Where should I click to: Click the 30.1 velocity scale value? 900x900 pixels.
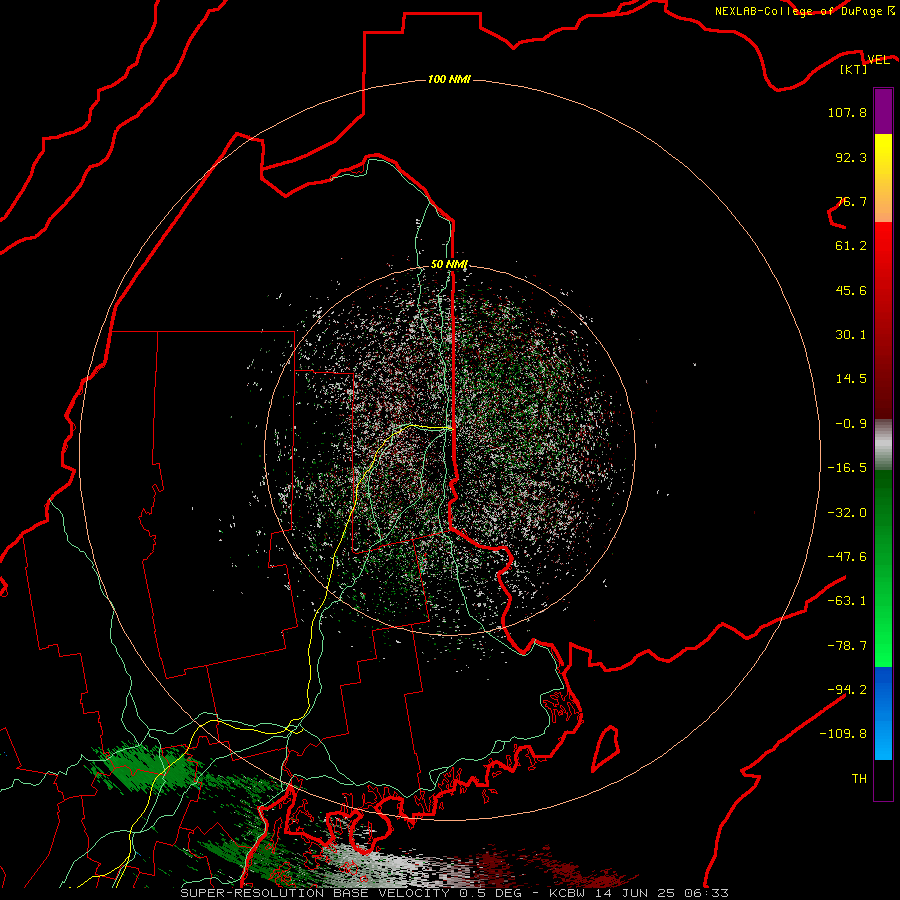coord(851,335)
